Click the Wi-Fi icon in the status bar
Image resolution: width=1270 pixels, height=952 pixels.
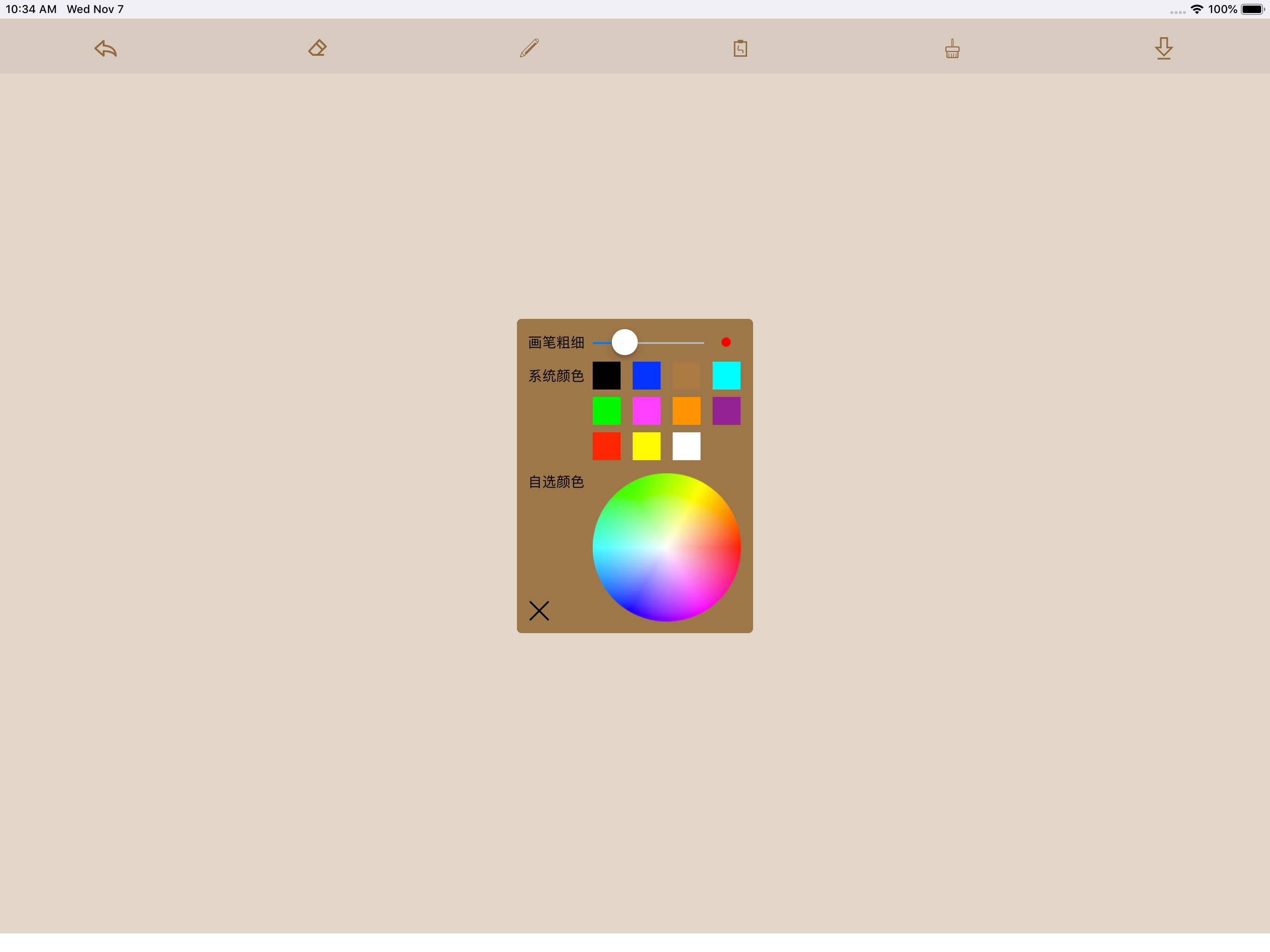pos(1197,9)
